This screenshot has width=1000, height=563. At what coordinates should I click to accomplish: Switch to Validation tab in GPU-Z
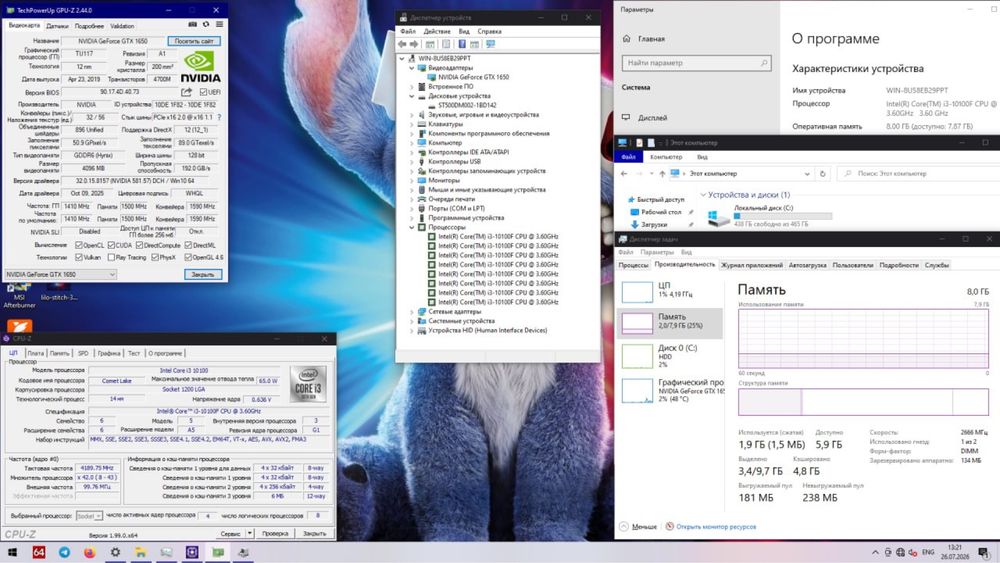tap(122, 26)
